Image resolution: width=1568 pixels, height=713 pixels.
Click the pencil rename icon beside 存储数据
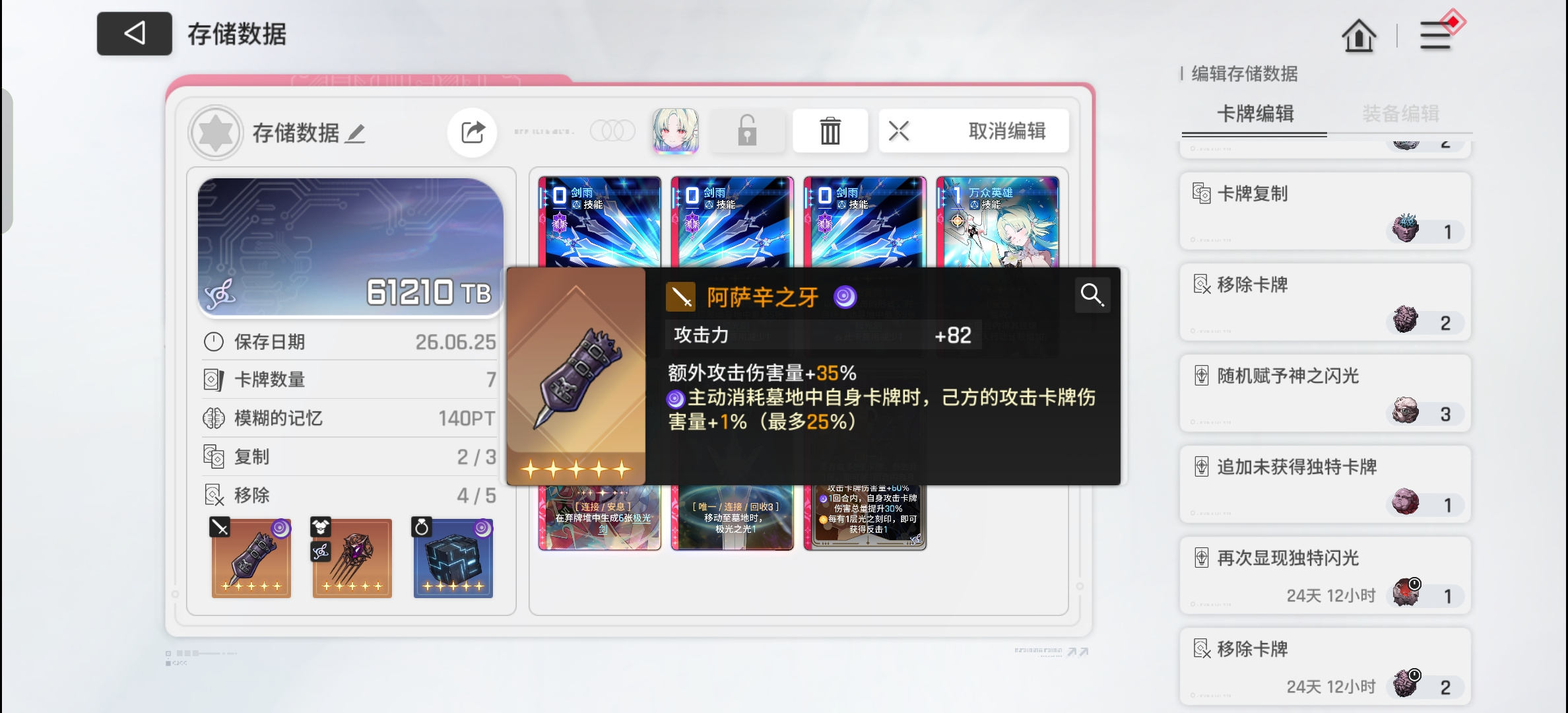point(356,133)
